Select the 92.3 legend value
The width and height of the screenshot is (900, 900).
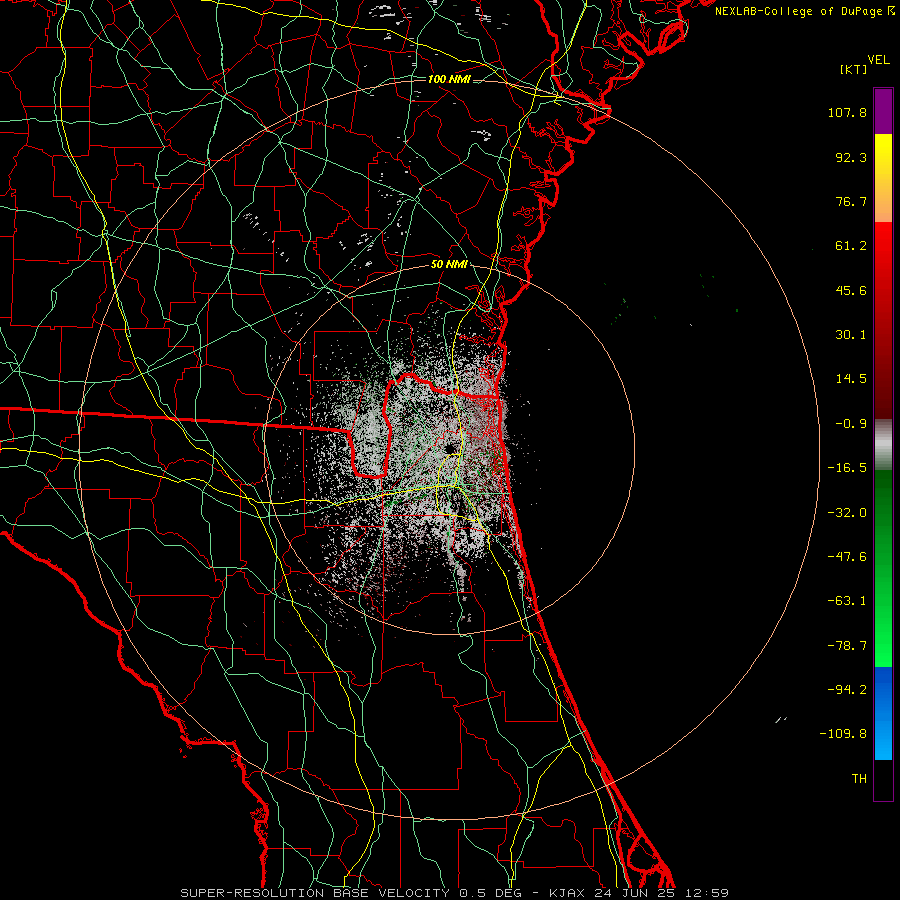[x=851, y=157]
